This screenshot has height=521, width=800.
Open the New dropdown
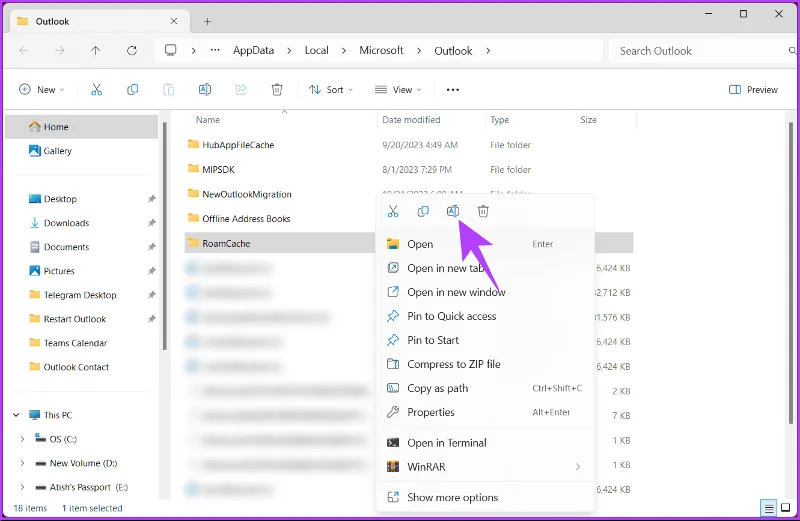pos(42,90)
